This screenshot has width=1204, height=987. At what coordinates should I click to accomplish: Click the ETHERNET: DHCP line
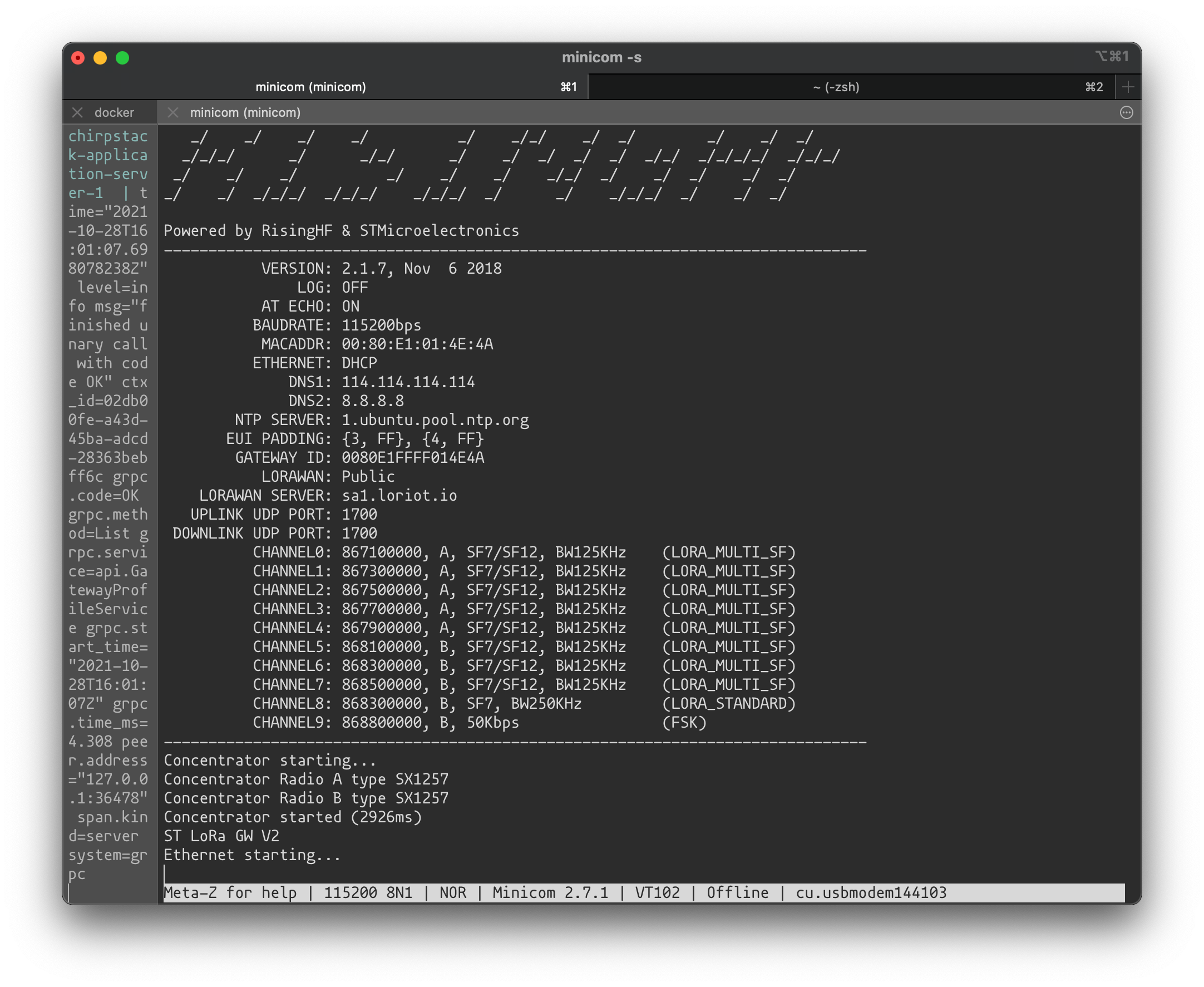[x=315, y=363]
